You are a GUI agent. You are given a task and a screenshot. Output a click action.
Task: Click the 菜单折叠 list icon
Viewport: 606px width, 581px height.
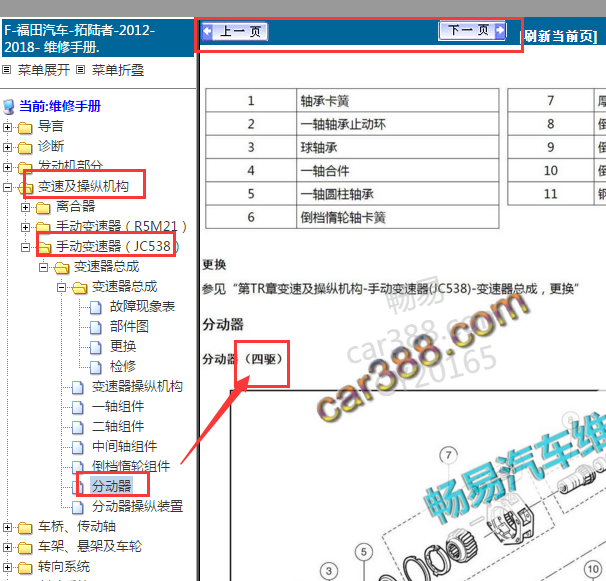80,70
